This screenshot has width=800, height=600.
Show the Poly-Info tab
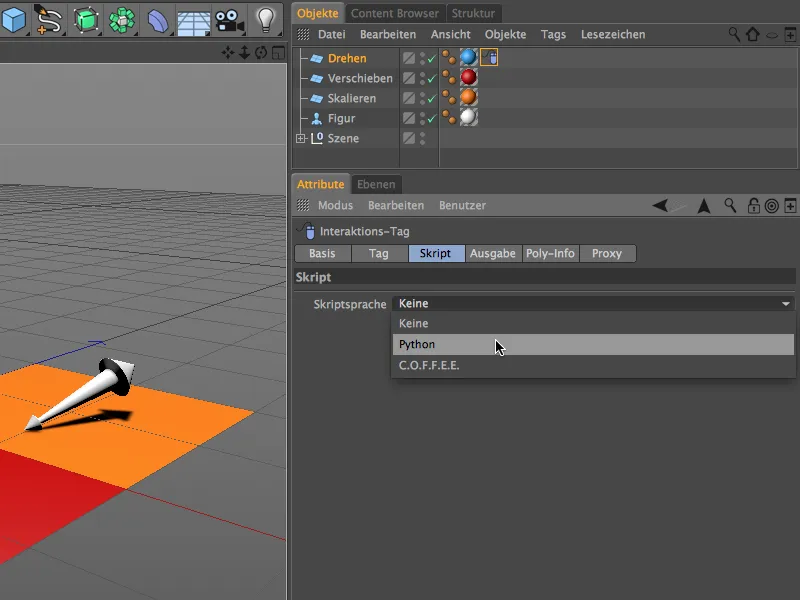[x=550, y=254]
